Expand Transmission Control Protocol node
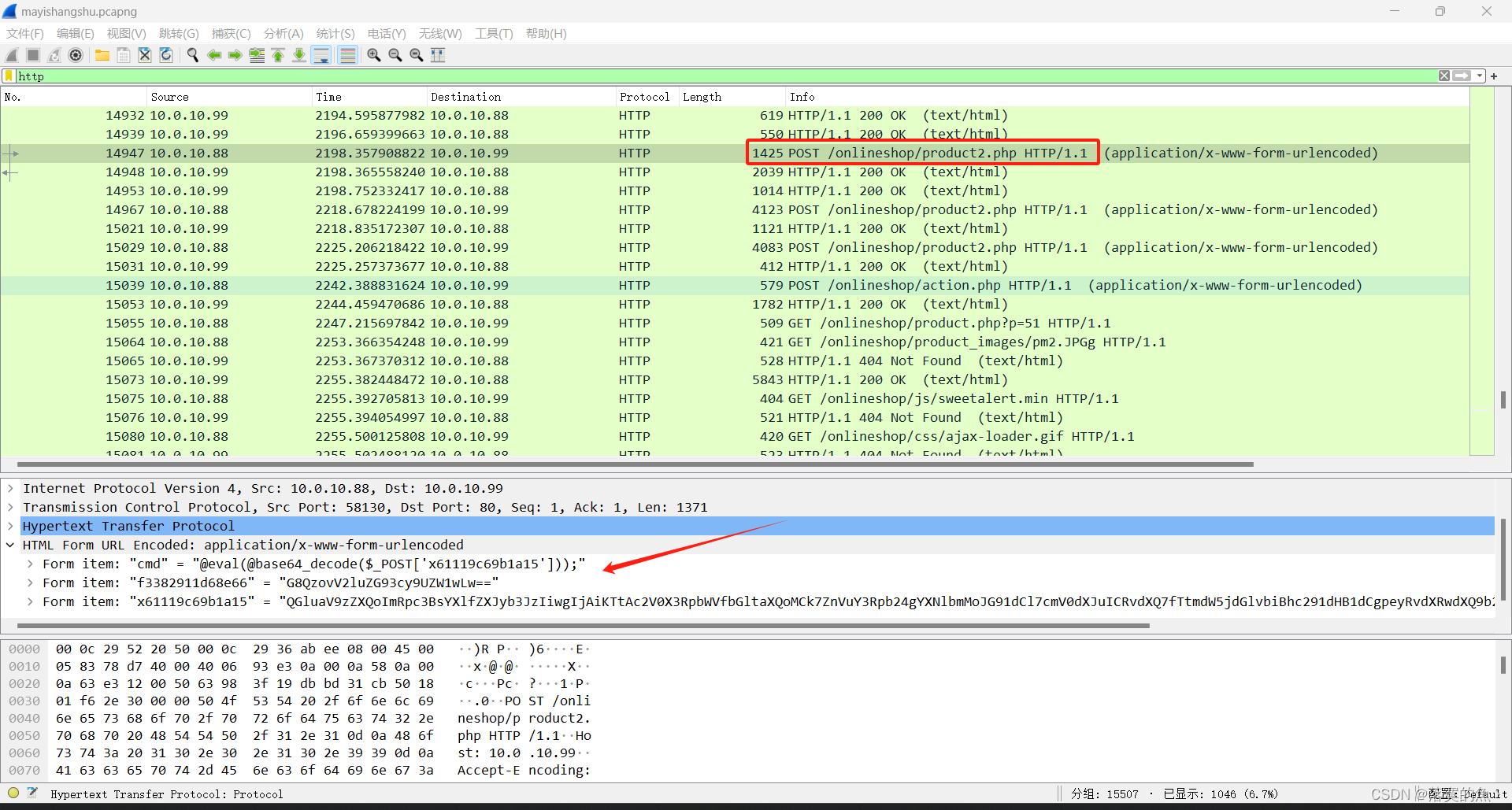This screenshot has height=810, width=1512. click(10, 508)
